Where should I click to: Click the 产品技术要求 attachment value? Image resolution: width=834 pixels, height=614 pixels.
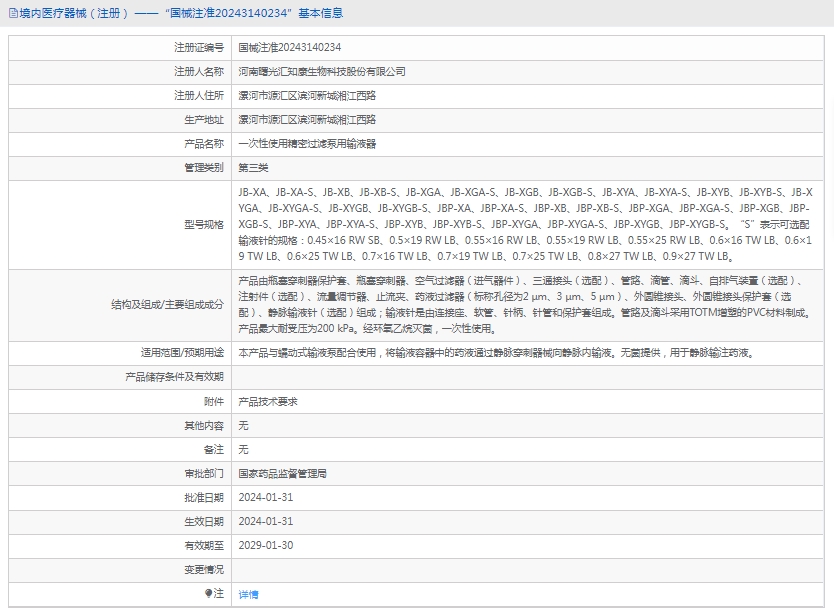pos(267,401)
